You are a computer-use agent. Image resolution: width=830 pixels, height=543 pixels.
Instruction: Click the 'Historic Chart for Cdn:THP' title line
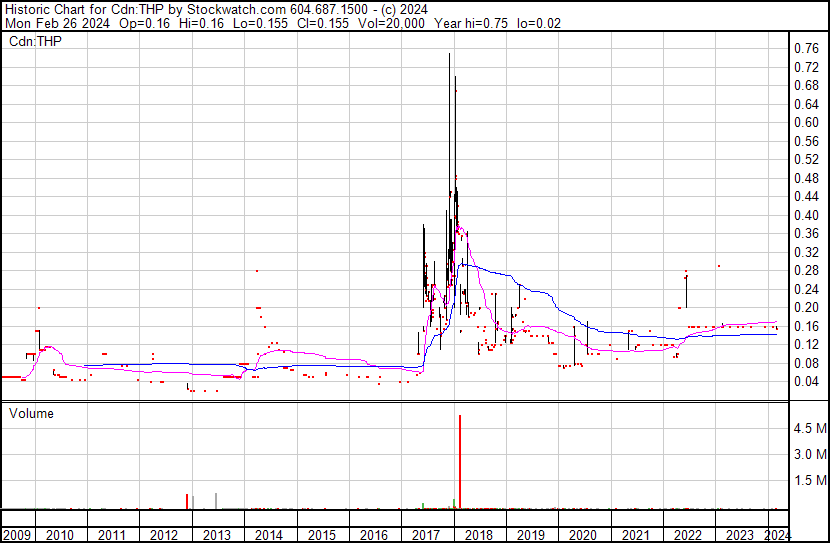tap(216, 10)
